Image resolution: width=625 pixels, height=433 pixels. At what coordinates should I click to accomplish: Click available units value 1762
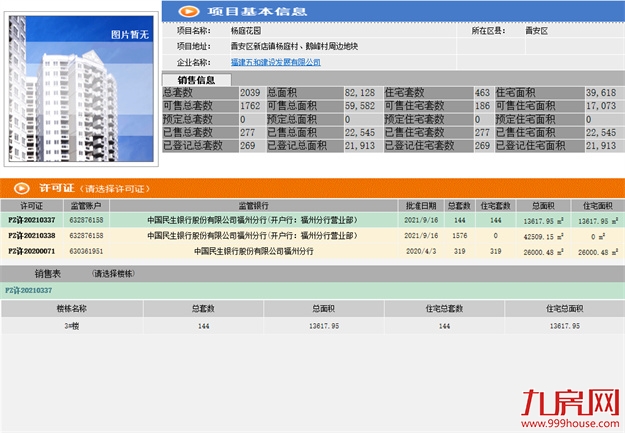click(250, 106)
